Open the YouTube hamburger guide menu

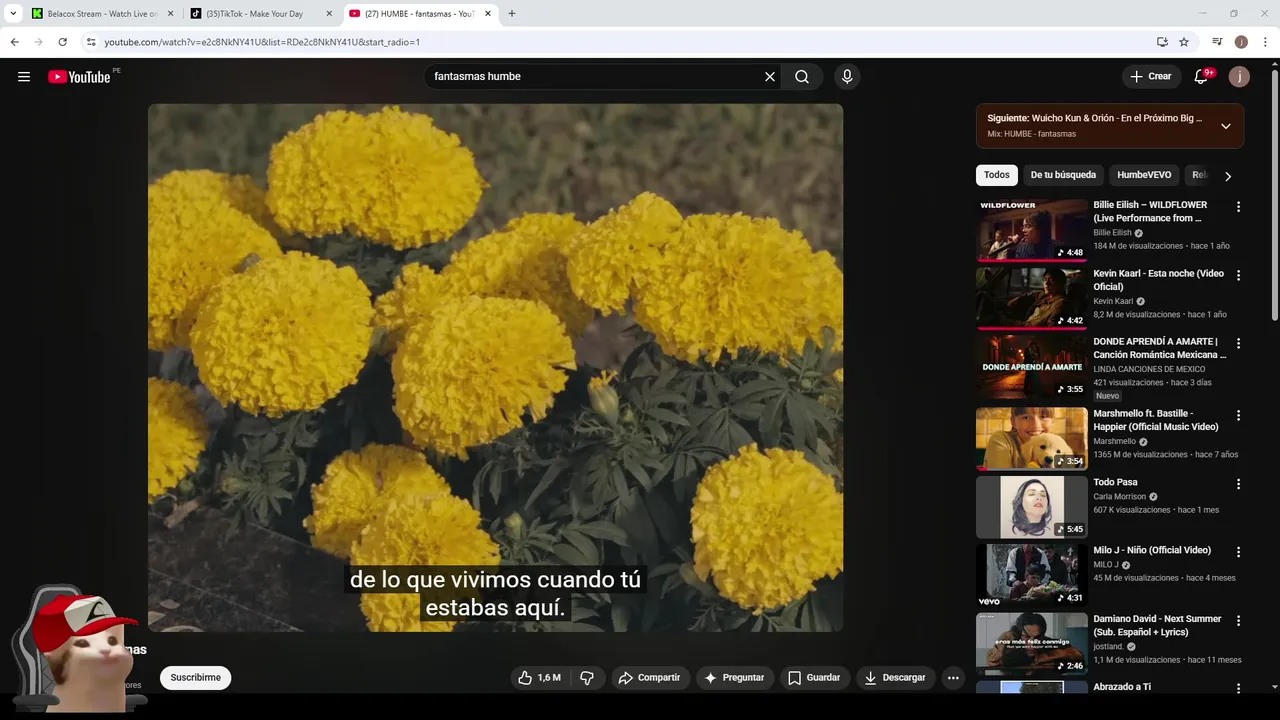pyautogui.click(x=24, y=77)
